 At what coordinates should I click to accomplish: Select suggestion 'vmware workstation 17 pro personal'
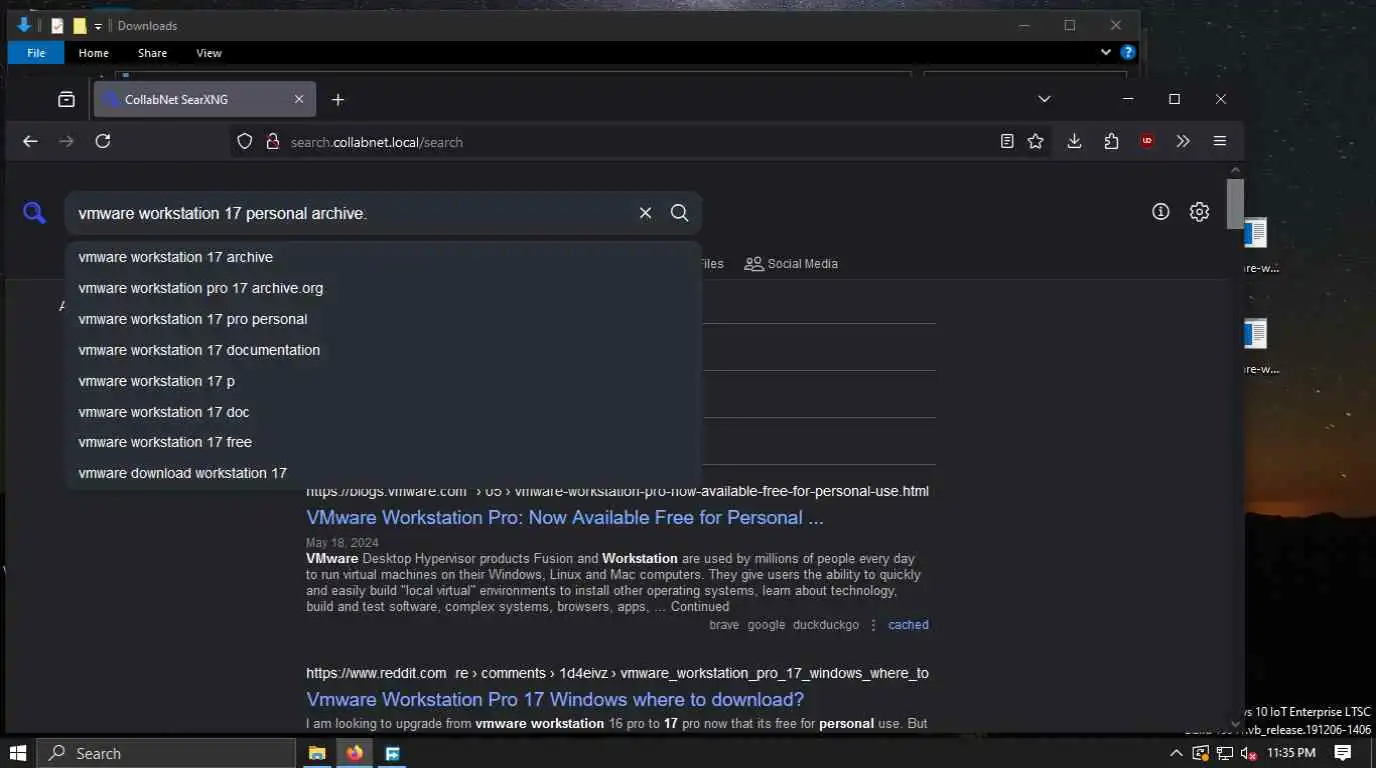(x=383, y=319)
